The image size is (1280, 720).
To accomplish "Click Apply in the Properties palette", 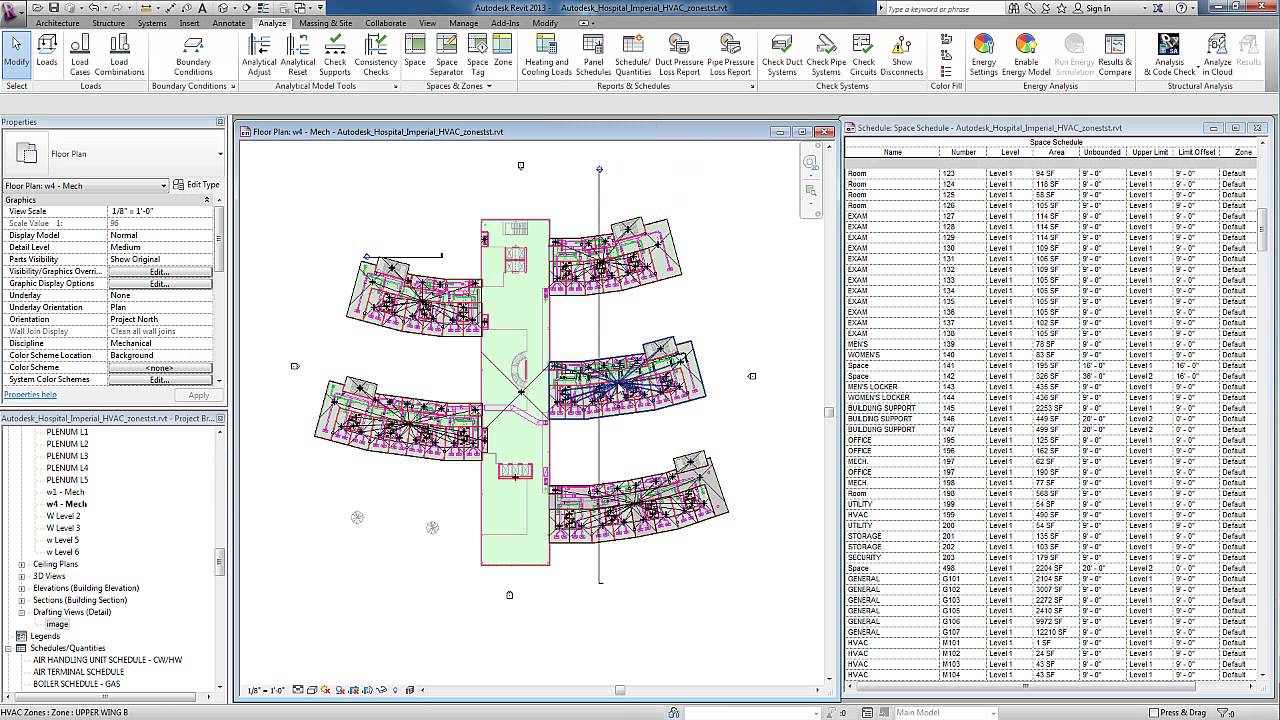I will (x=196, y=394).
